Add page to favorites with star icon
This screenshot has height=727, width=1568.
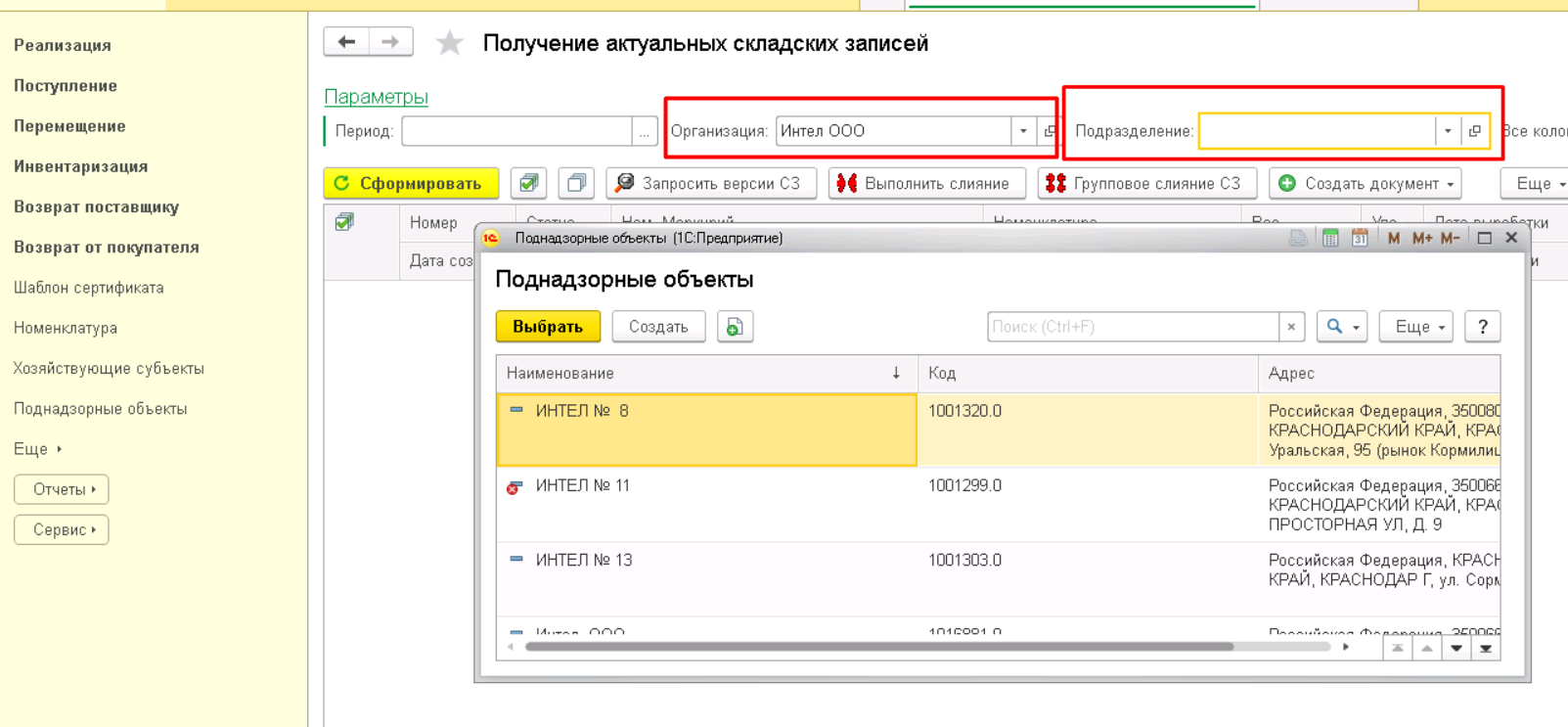(x=449, y=43)
